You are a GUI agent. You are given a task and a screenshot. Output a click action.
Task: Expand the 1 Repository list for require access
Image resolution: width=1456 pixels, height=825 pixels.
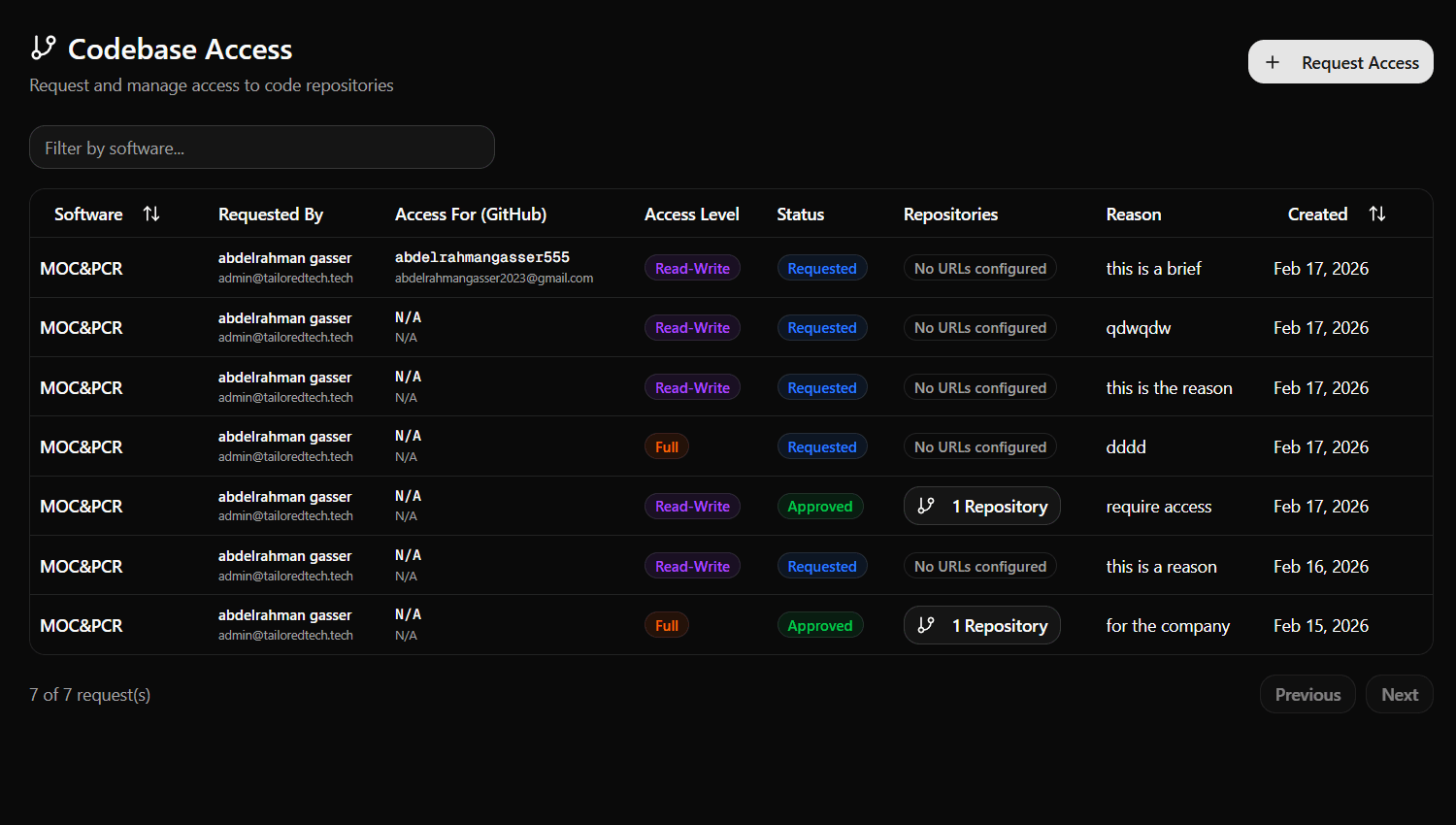pyautogui.click(x=981, y=506)
